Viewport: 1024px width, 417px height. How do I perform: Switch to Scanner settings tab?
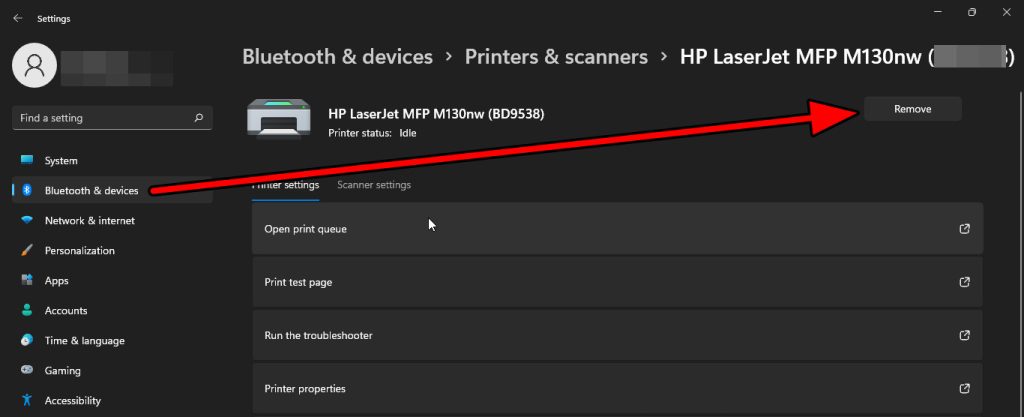(374, 185)
